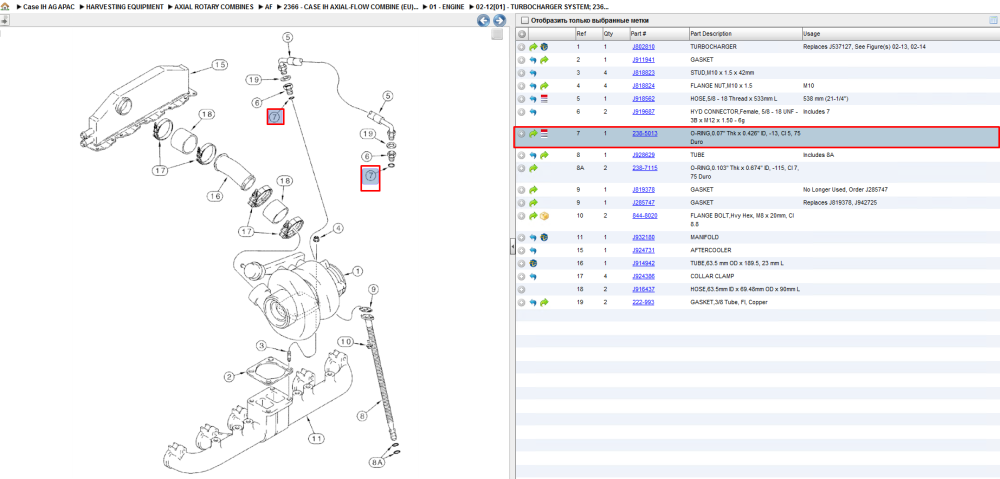Toggle 'Отобразить только выбранные метки' checkbox

(524, 20)
